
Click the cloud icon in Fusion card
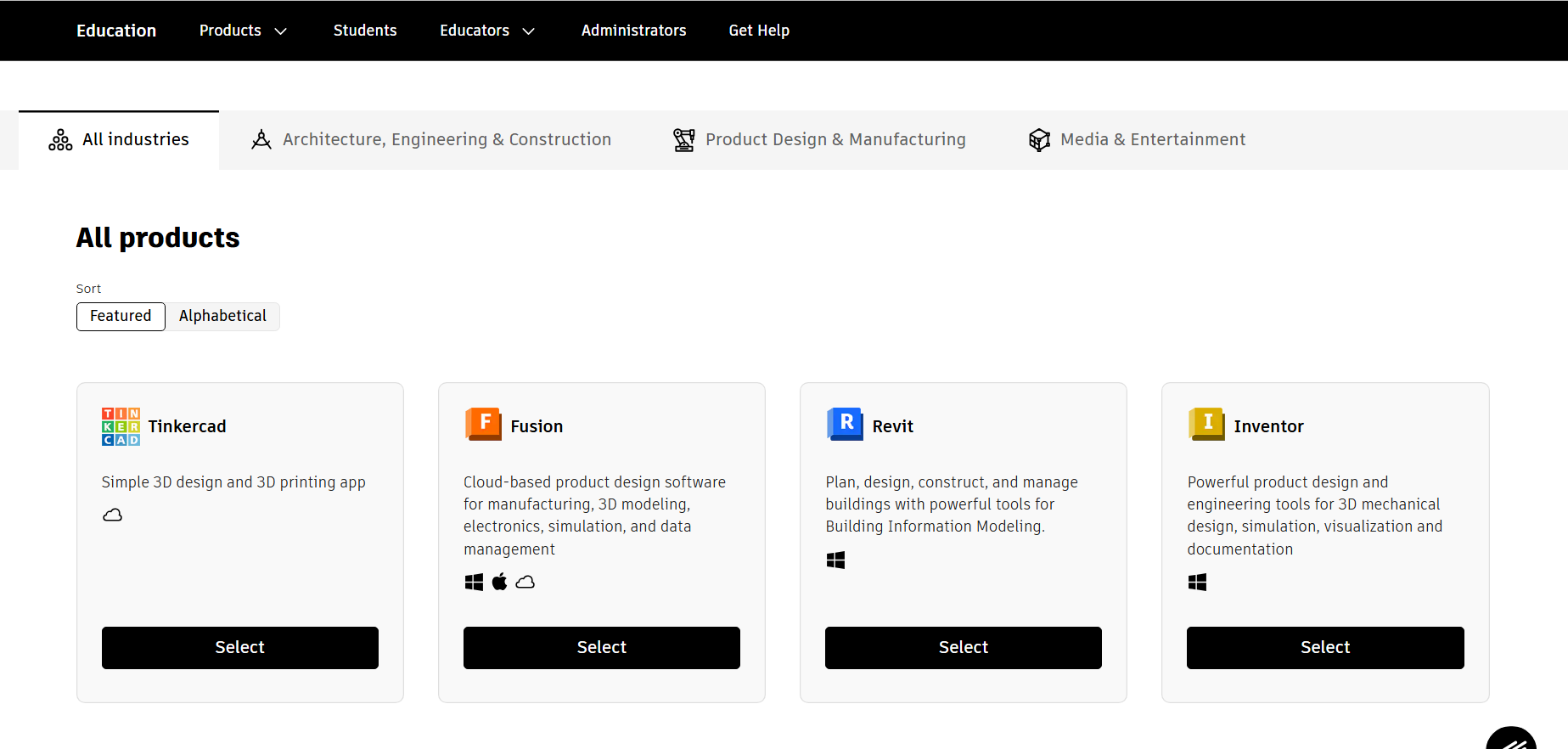tap(525, 582)
